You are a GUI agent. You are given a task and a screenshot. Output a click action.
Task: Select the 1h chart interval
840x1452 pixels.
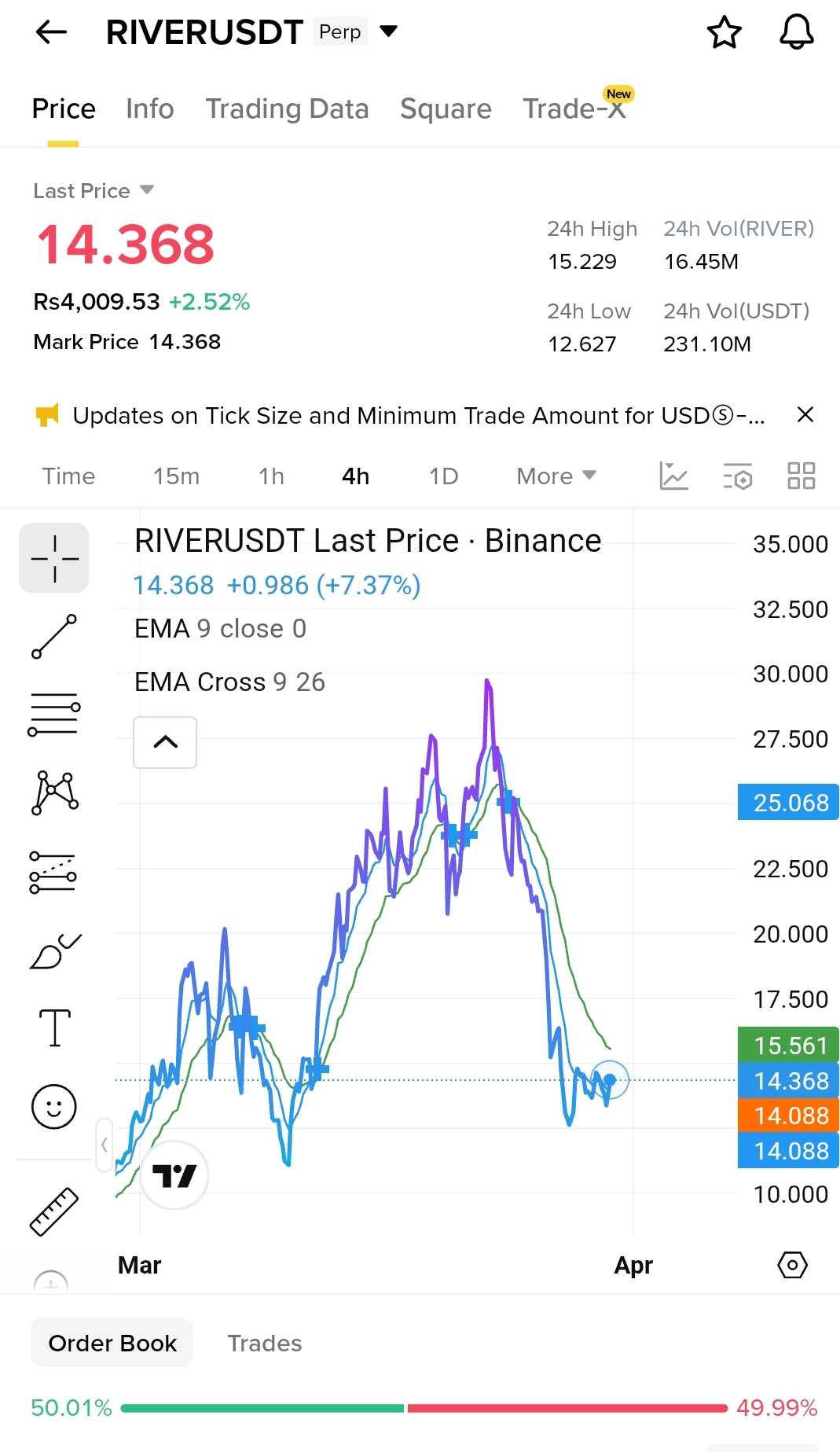coord(271,476)
